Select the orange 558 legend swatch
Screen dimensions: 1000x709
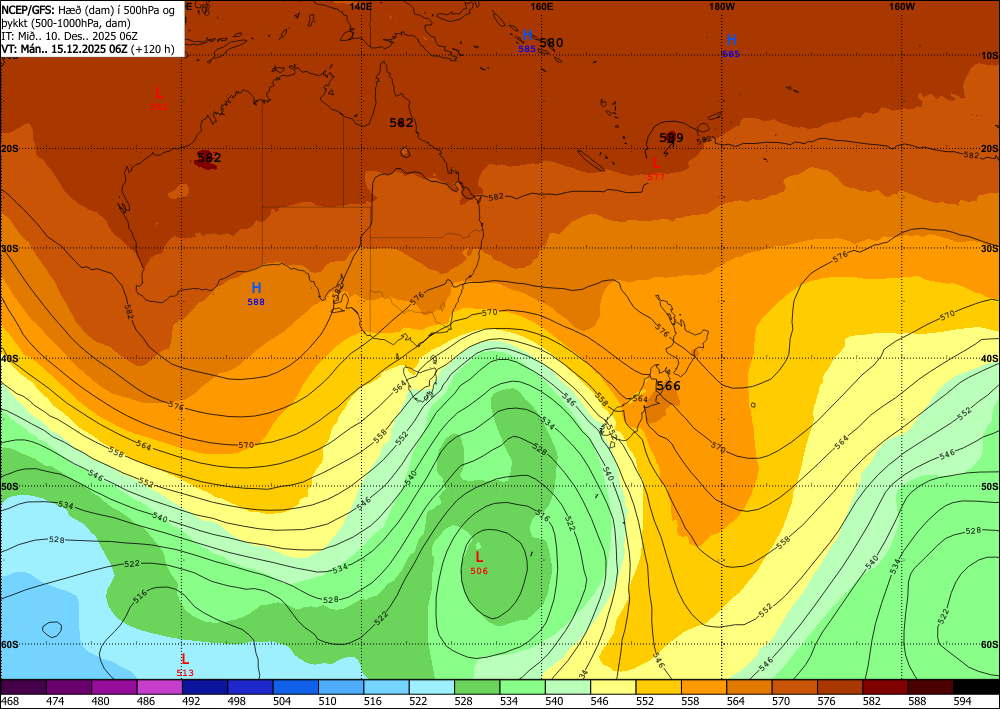click(703, 687)
